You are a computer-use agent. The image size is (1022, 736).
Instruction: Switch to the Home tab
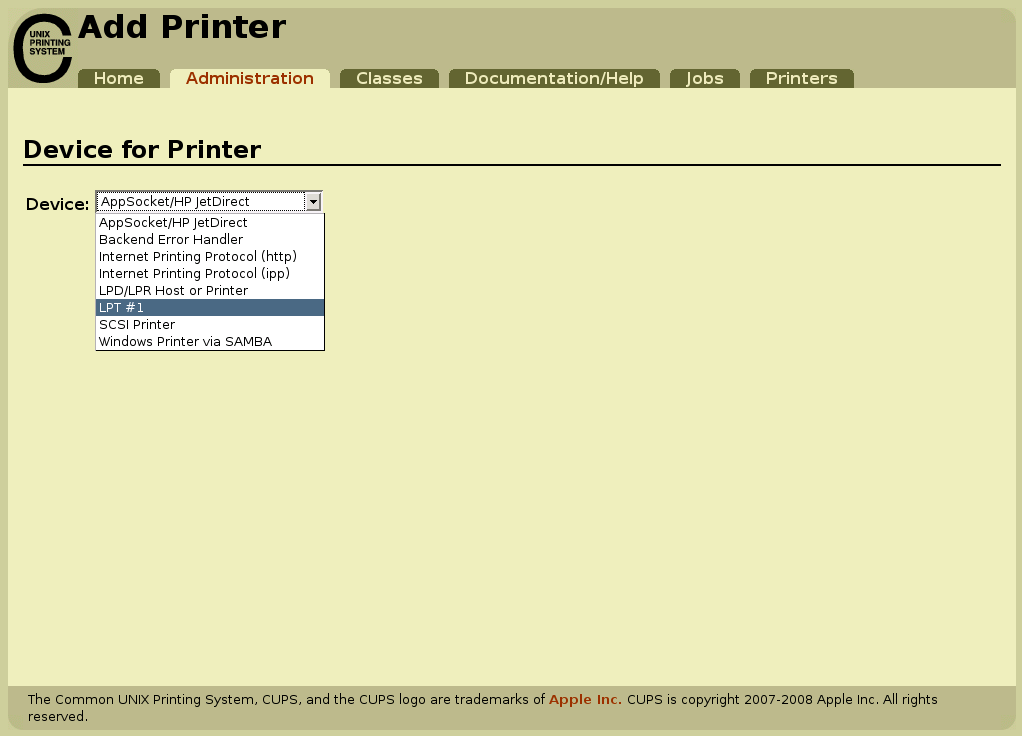[118, 78]
